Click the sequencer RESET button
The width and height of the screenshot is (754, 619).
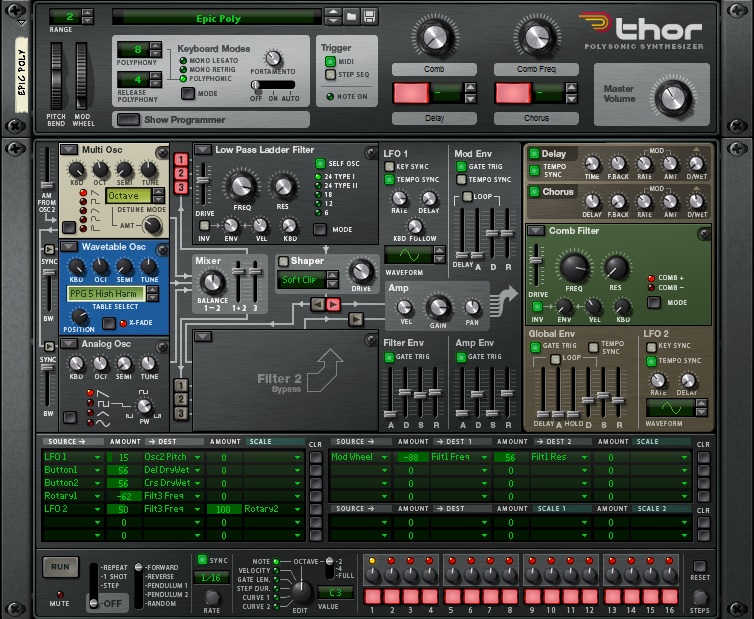click(x=700, y=566)
